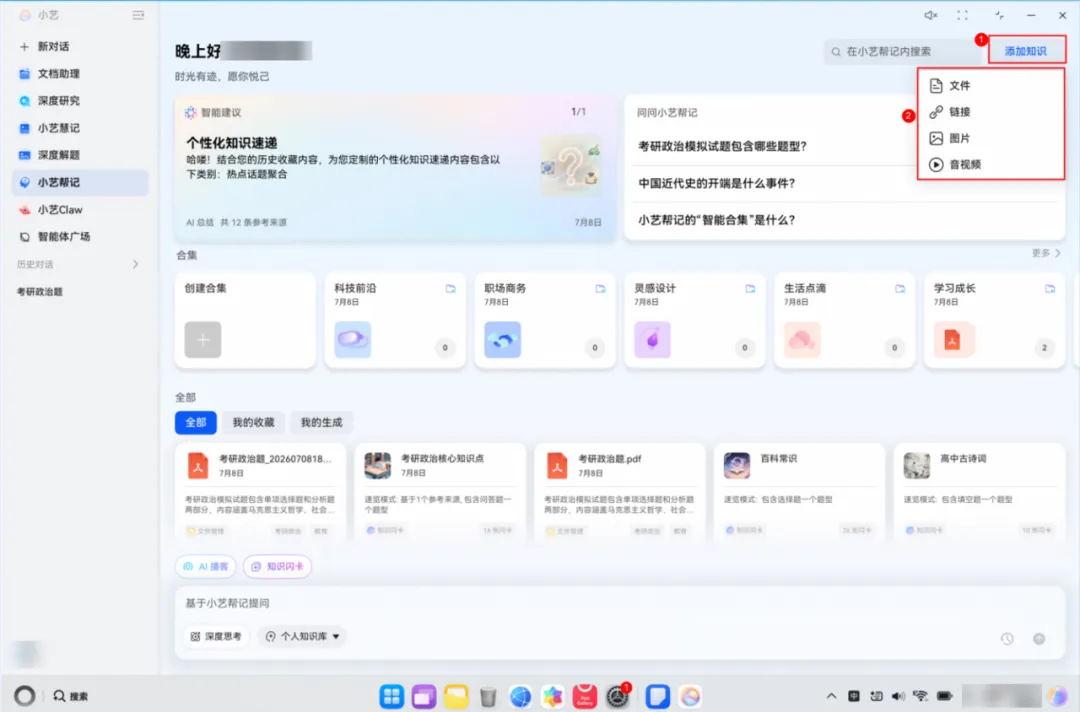
Task: Toggle 深度思考 mode
Action: tap(216, 636)
